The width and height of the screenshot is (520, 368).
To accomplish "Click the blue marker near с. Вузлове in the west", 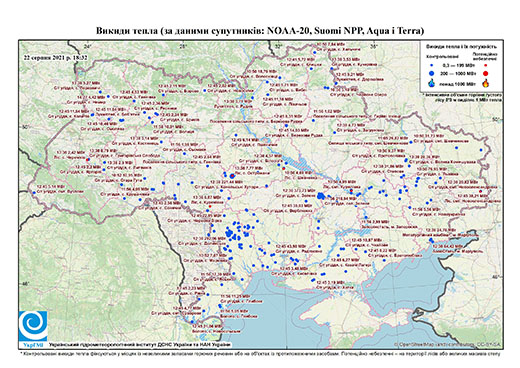I will coord(34,192).
